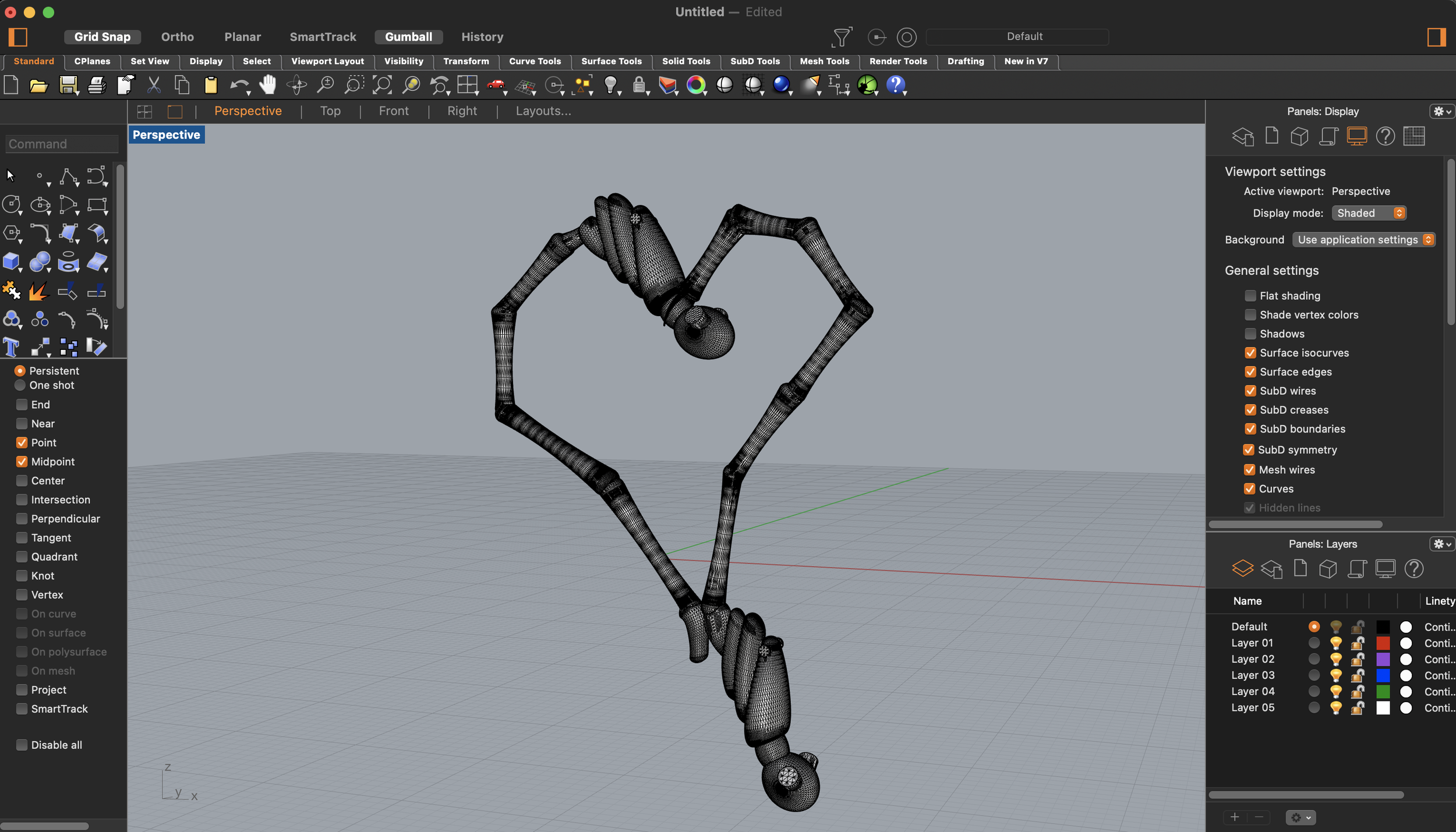
Task: Click the red car icon
Action: pyautogui.click(x=496, y=85)
